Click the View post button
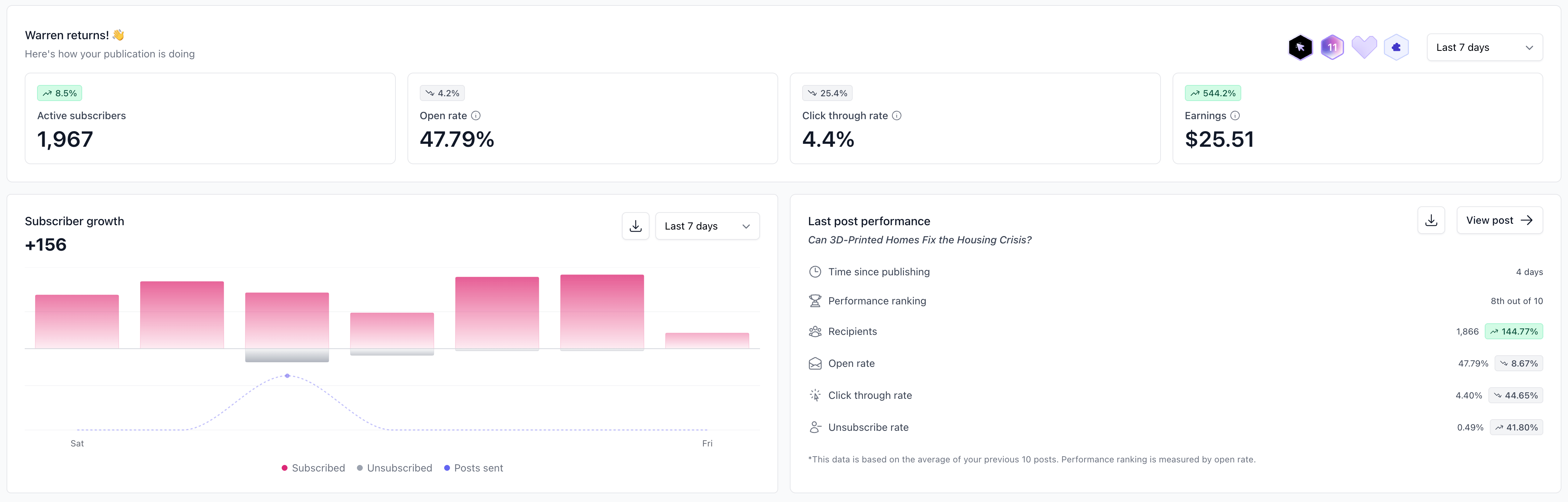Image resolution: width=1568 pixels, height=502 pixels. 1499,220
